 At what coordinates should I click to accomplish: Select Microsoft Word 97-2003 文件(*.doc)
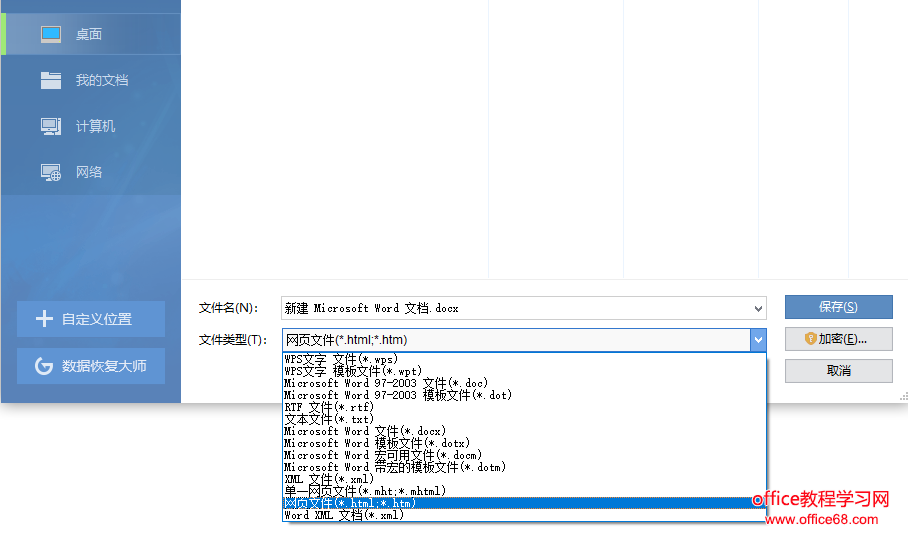pos(524,383)
